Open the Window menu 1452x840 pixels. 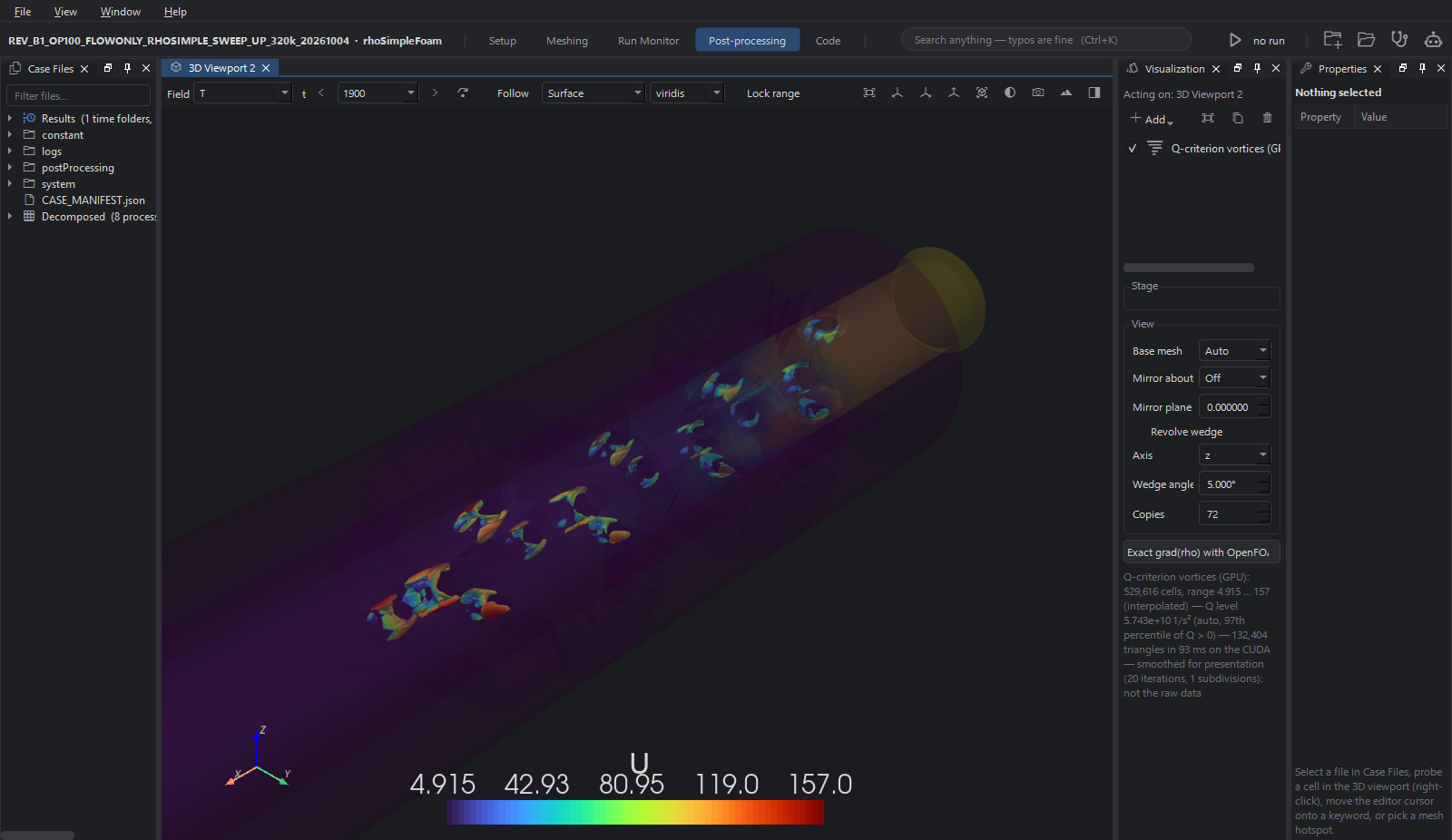point(120,12)
